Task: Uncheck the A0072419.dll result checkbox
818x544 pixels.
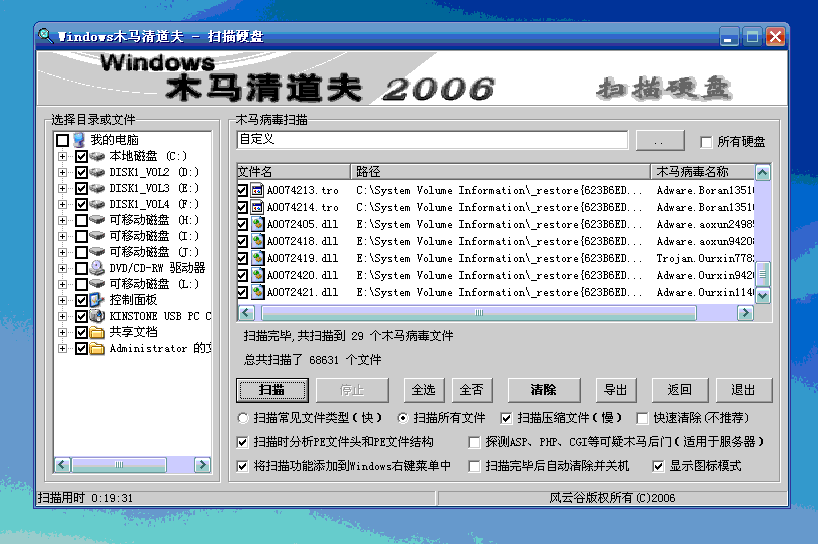Action: [x=242, y=258]
